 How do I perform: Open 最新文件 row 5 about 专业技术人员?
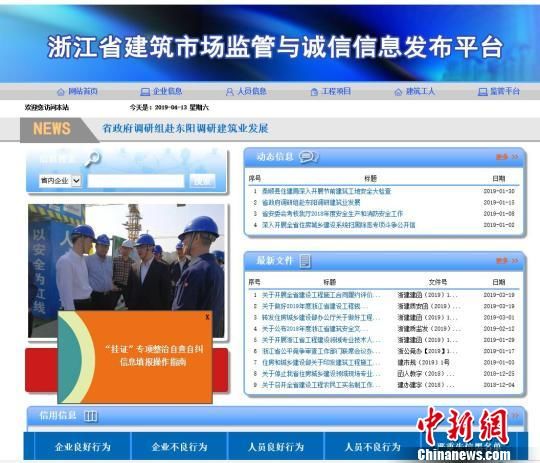click(x=321, y=340)
